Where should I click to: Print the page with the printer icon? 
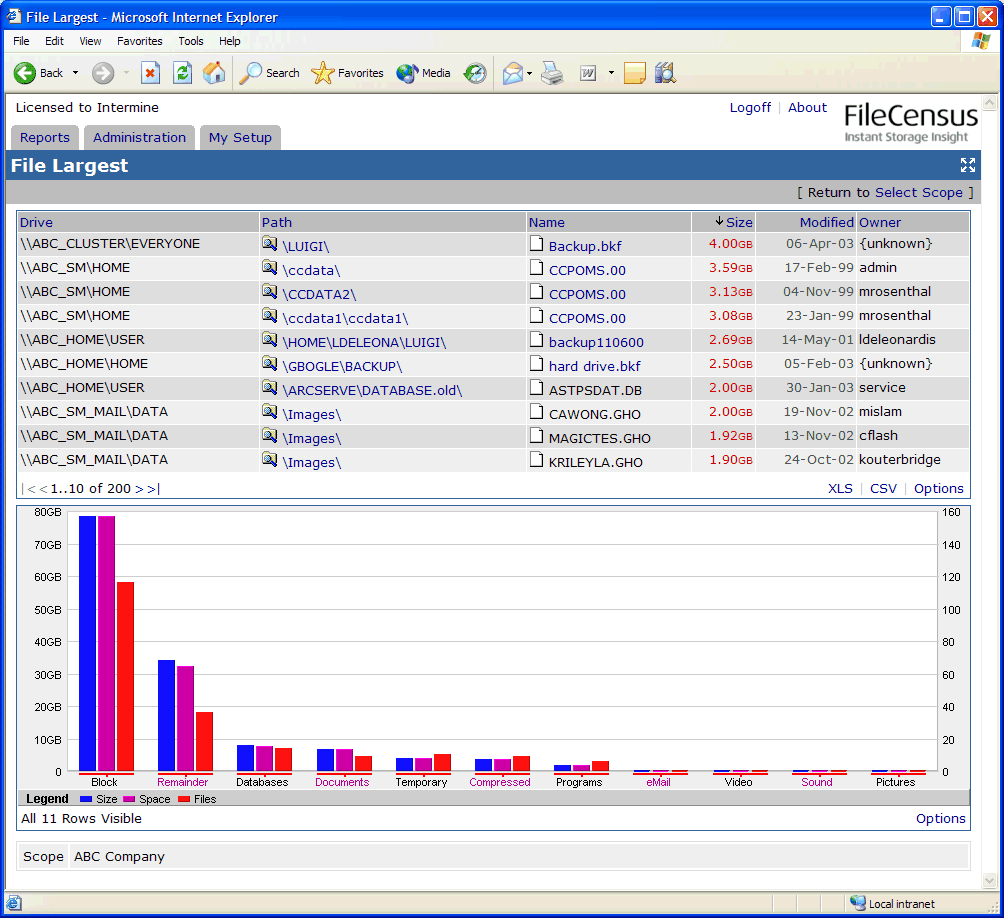[552, 73]
